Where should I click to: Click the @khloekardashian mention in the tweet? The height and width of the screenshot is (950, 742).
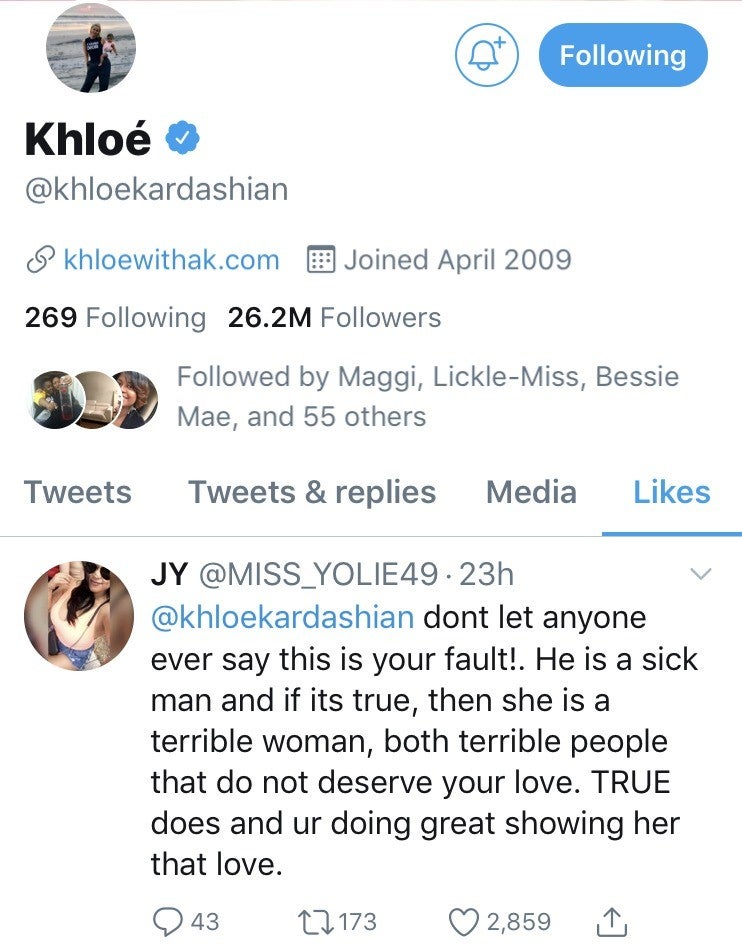pyautogui.click(x=282, y=616)
